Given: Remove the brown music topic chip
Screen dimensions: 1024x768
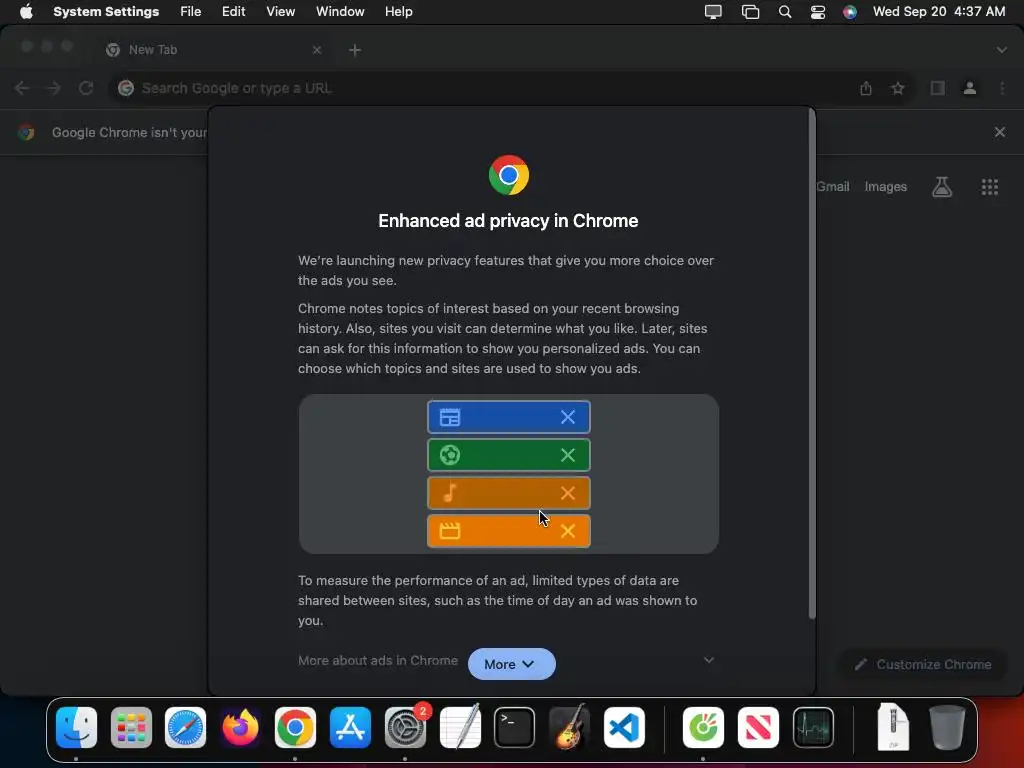Looking at the screenshot, I should point(568,493).
